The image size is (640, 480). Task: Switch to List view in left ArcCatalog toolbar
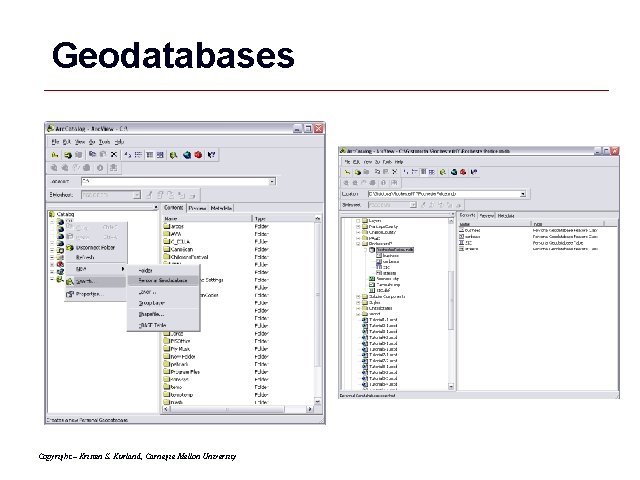pyautogui.click(x=139, y=155)
